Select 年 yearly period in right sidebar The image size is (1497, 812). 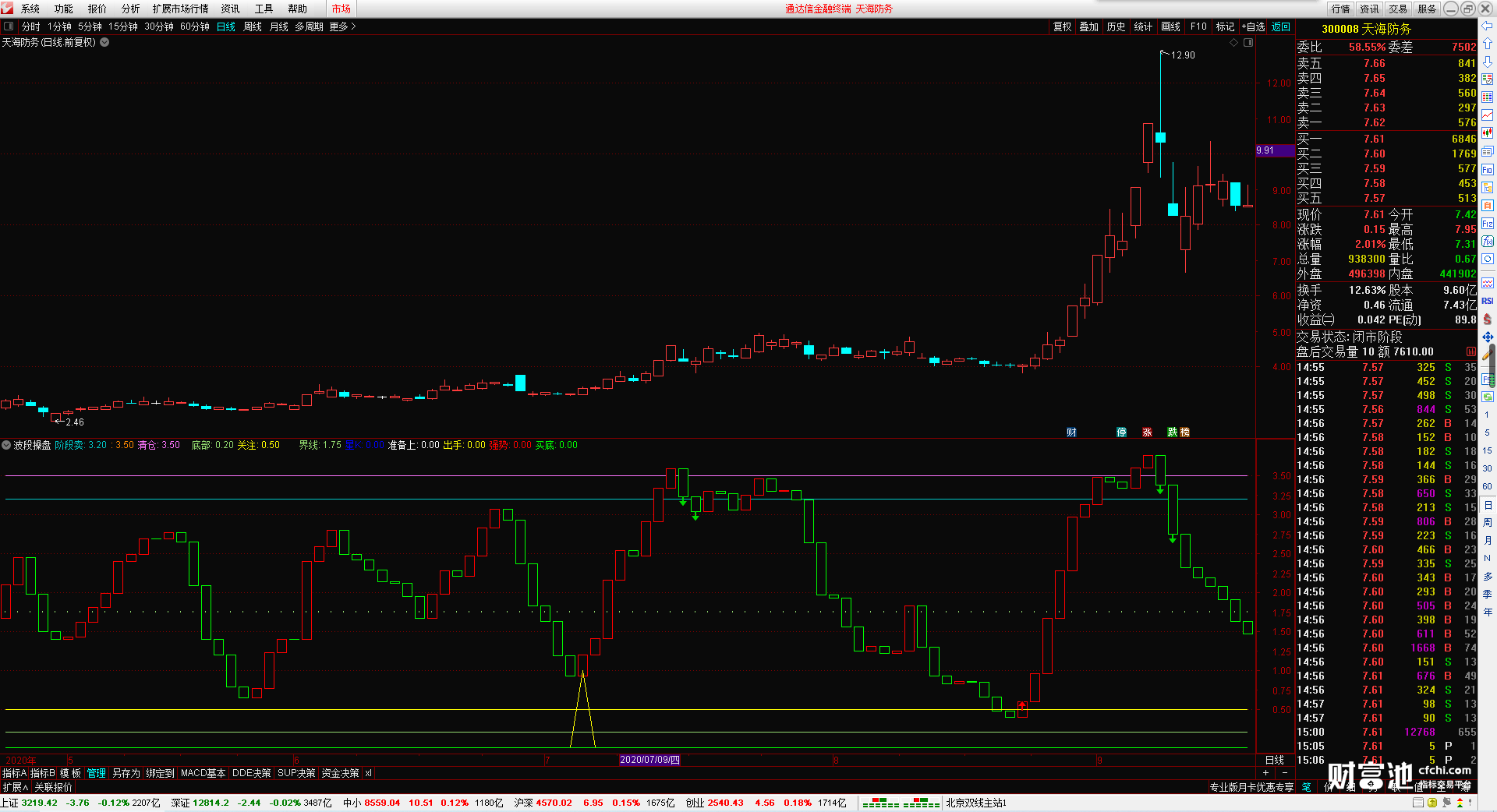[1488, 612]
